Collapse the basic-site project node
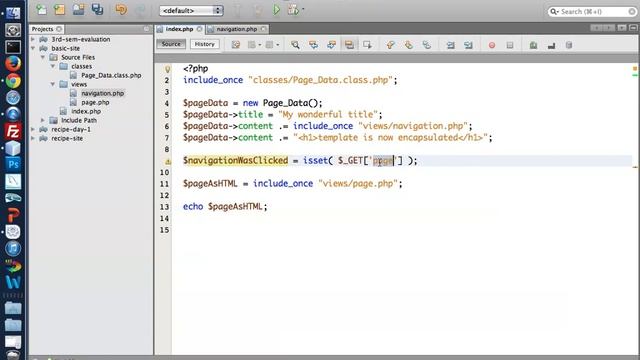The width and height of the screenshot is (640, 360). (33, 48)
